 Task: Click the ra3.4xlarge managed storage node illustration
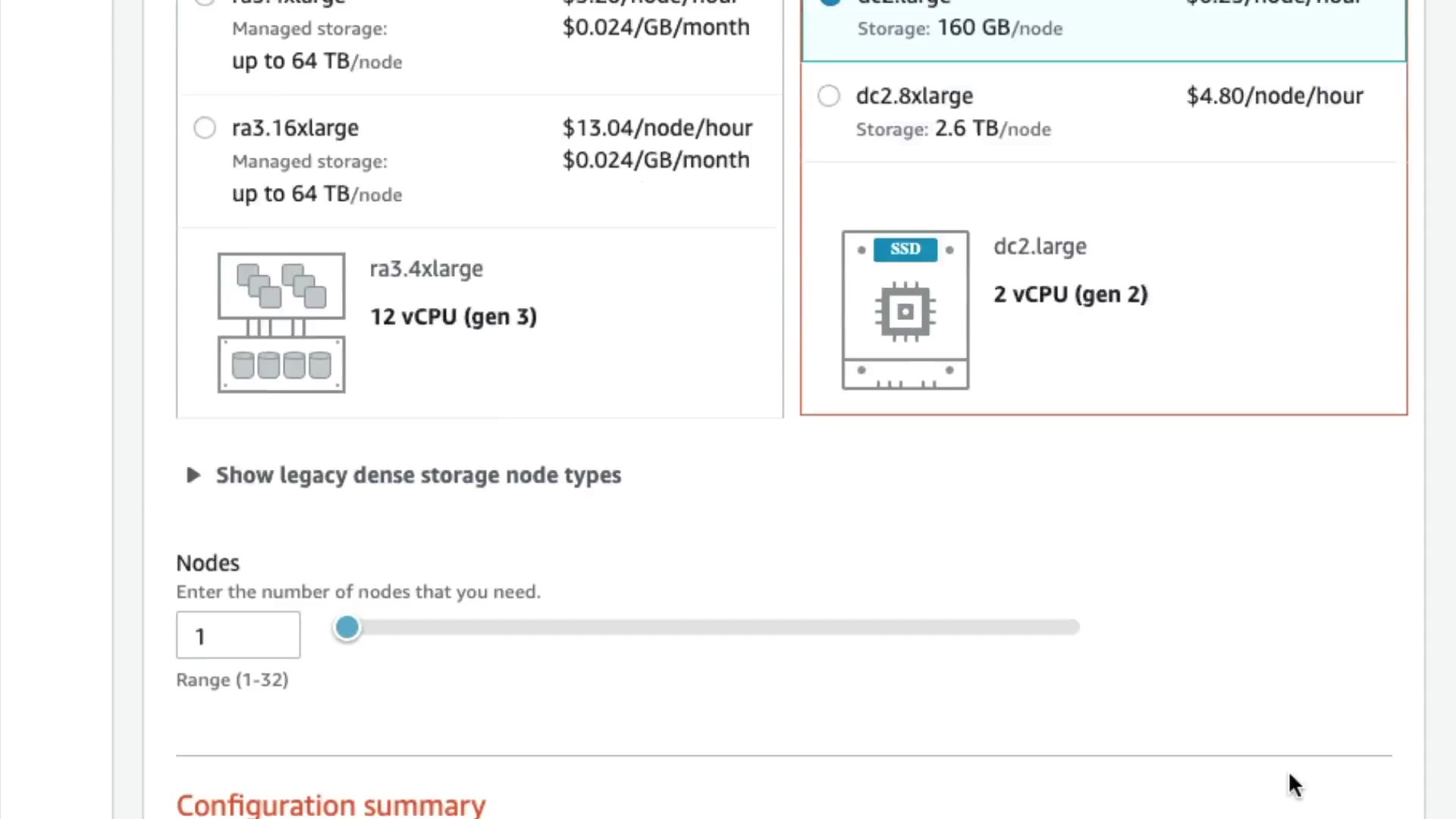(281, 322)
